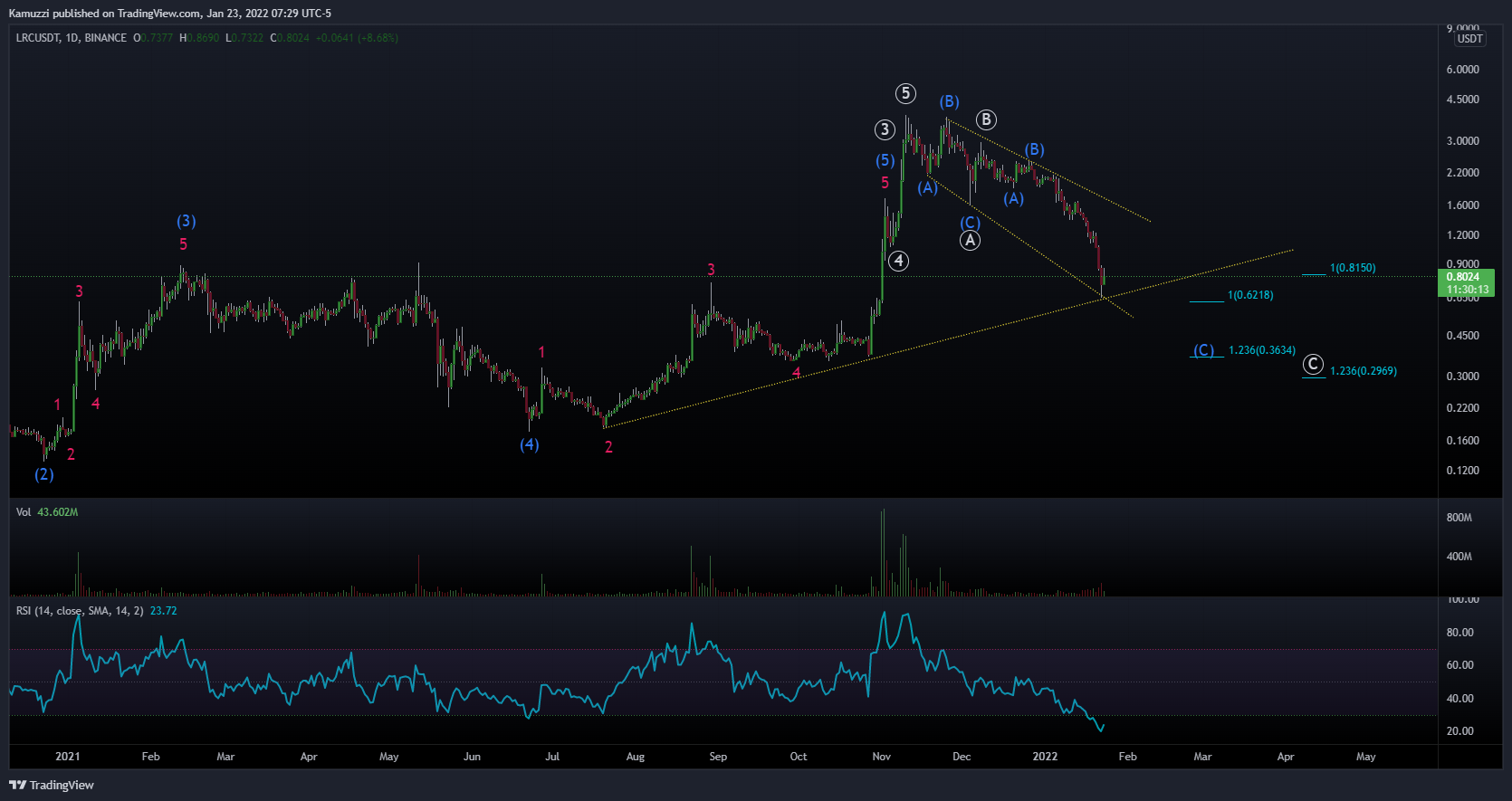Click the Dec label on the time axis
Image resolution: width=1512 pixels, height=801 pixels.
pyautogui.click(x=962, y=757)
